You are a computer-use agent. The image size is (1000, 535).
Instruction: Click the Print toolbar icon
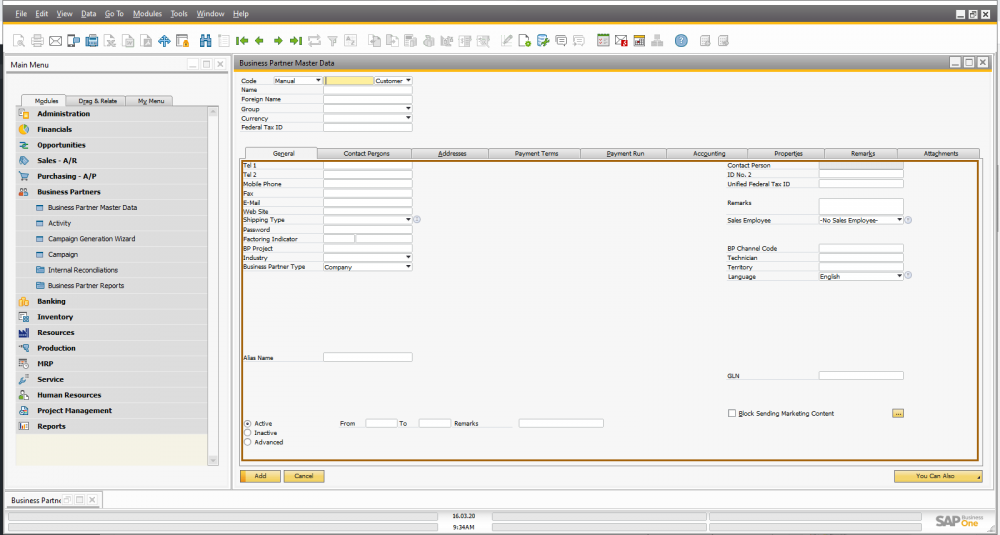click(x=38, y=41)
